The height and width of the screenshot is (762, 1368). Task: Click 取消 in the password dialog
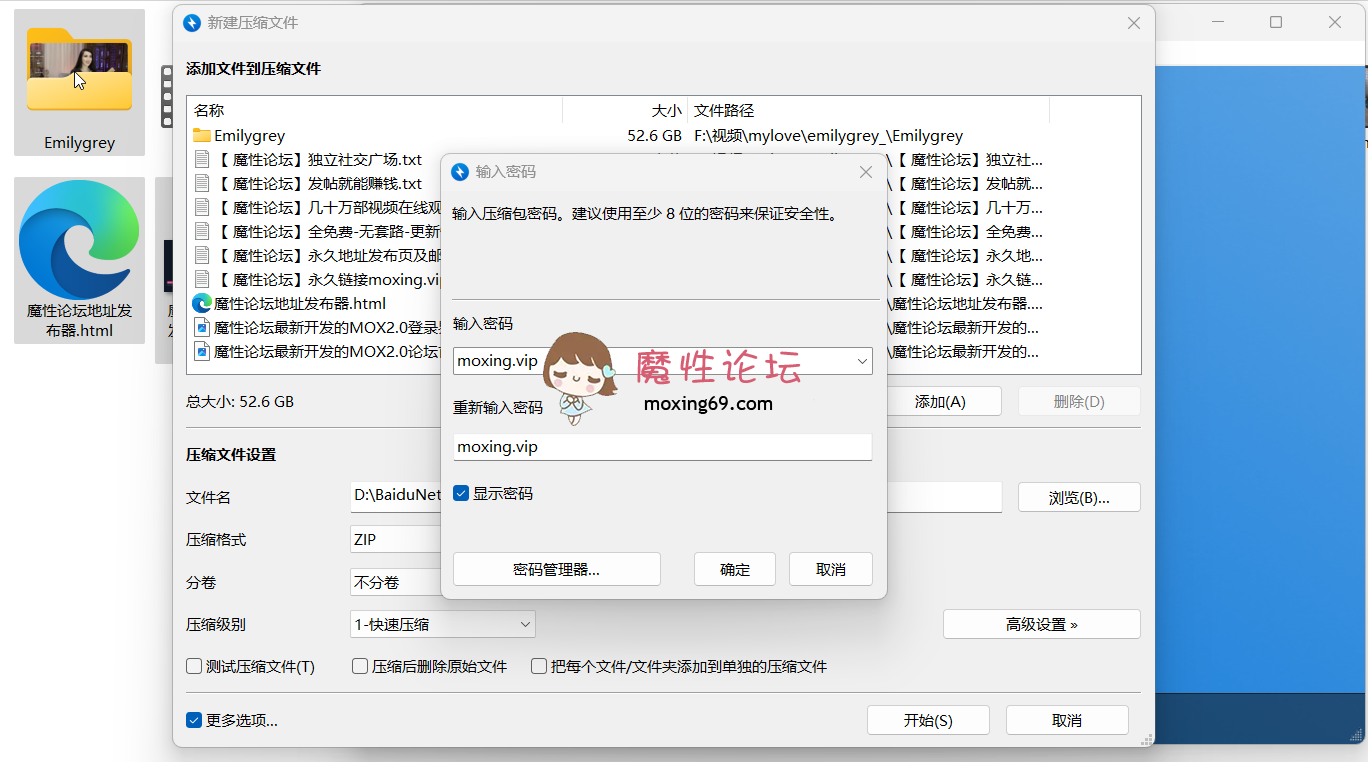pos(831,569)
